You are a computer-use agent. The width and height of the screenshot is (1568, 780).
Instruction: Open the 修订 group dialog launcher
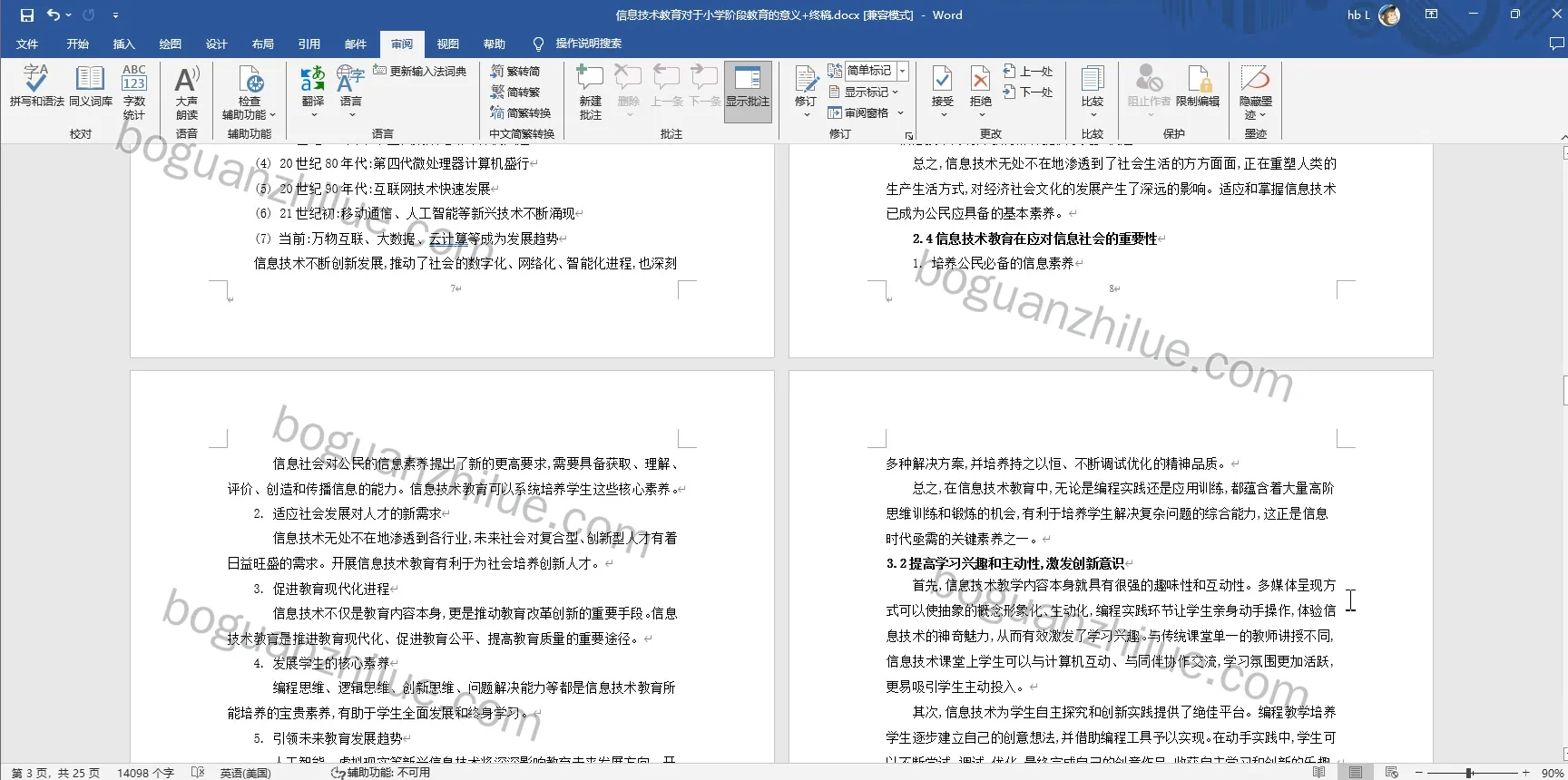click(908, 135)
